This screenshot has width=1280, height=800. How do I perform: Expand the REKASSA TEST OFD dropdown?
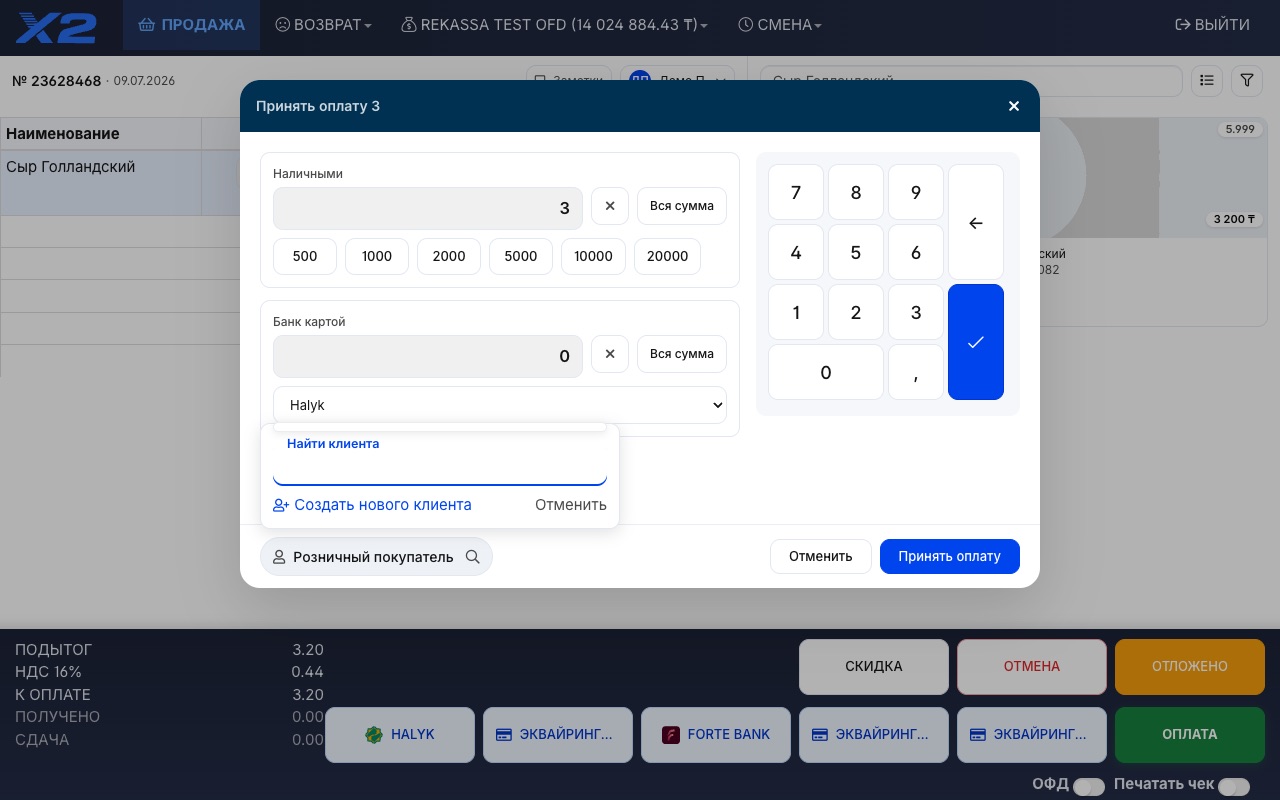[554, 25]
